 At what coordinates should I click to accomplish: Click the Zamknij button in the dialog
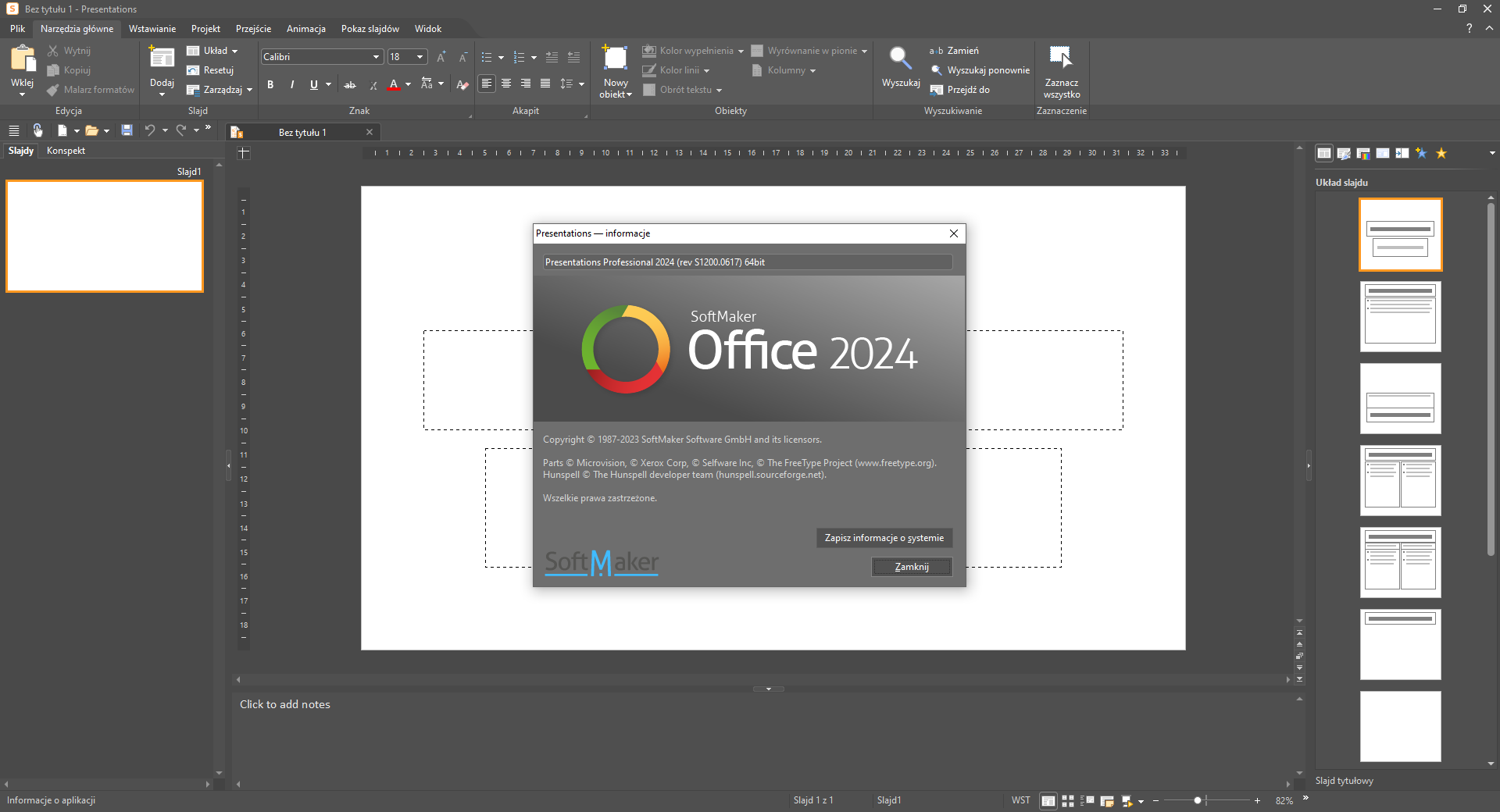[912, 567]
